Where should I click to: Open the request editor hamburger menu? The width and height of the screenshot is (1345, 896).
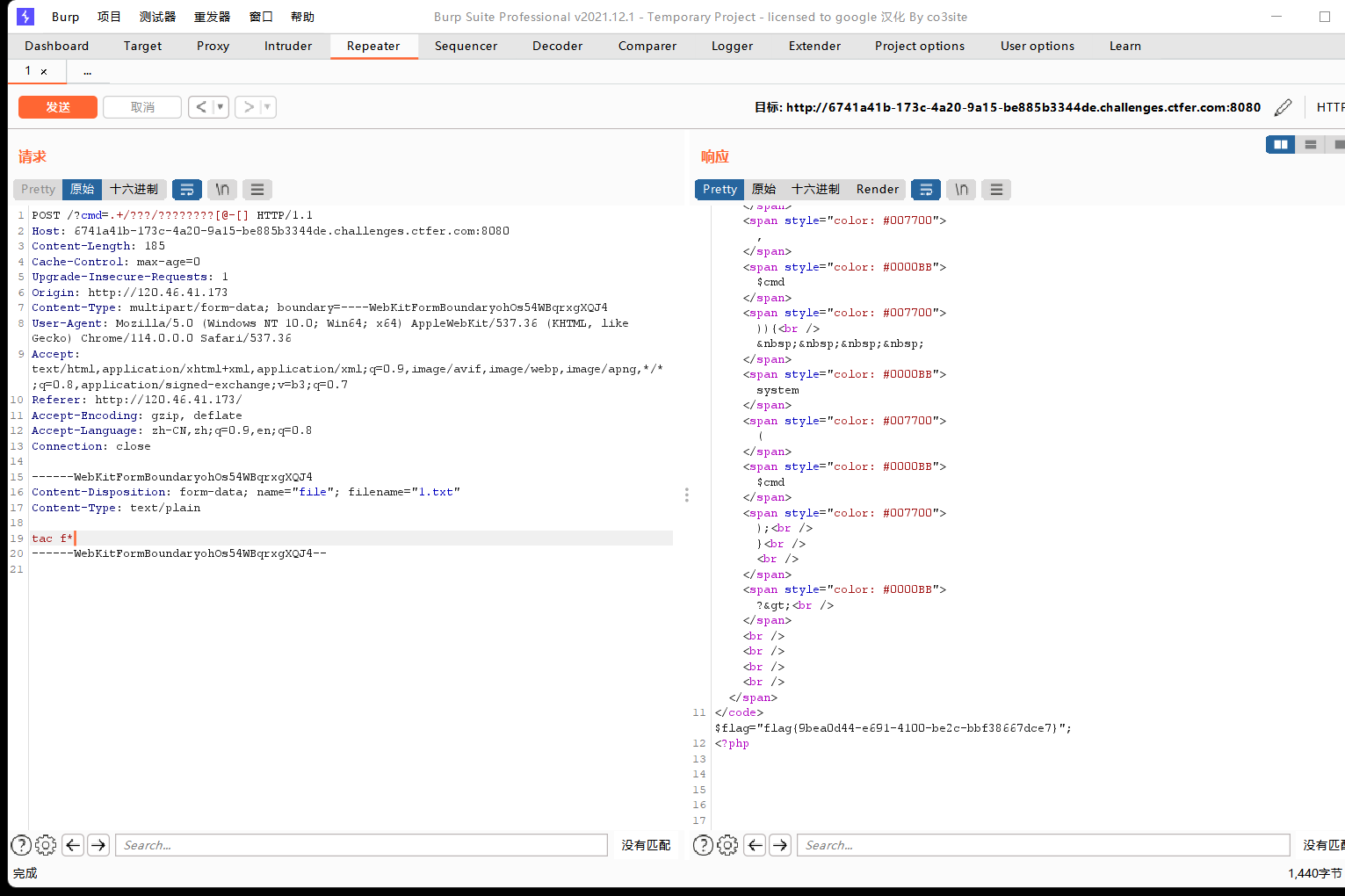tap(257, 189)
